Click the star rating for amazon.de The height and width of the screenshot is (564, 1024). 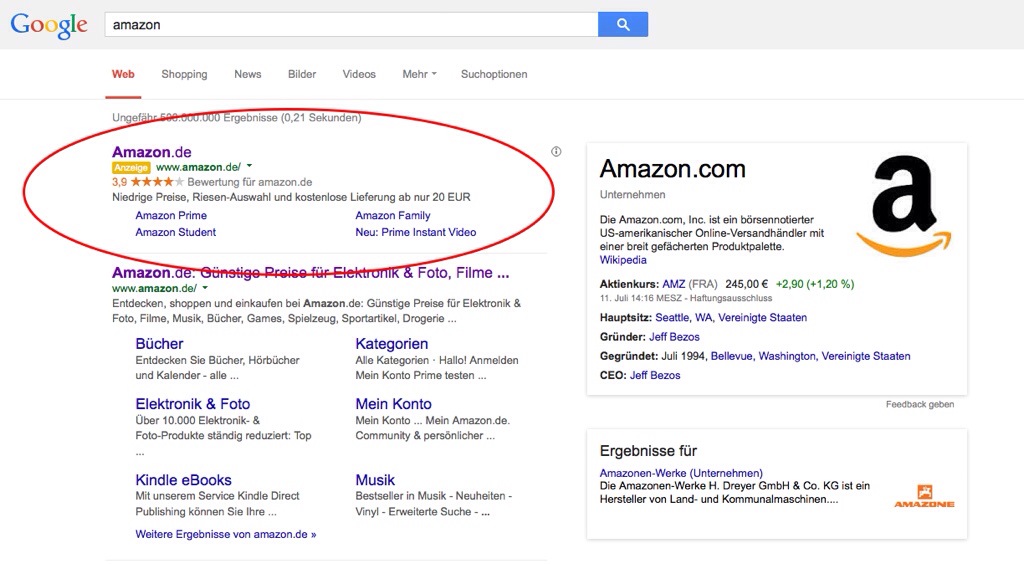coord(157,182)
